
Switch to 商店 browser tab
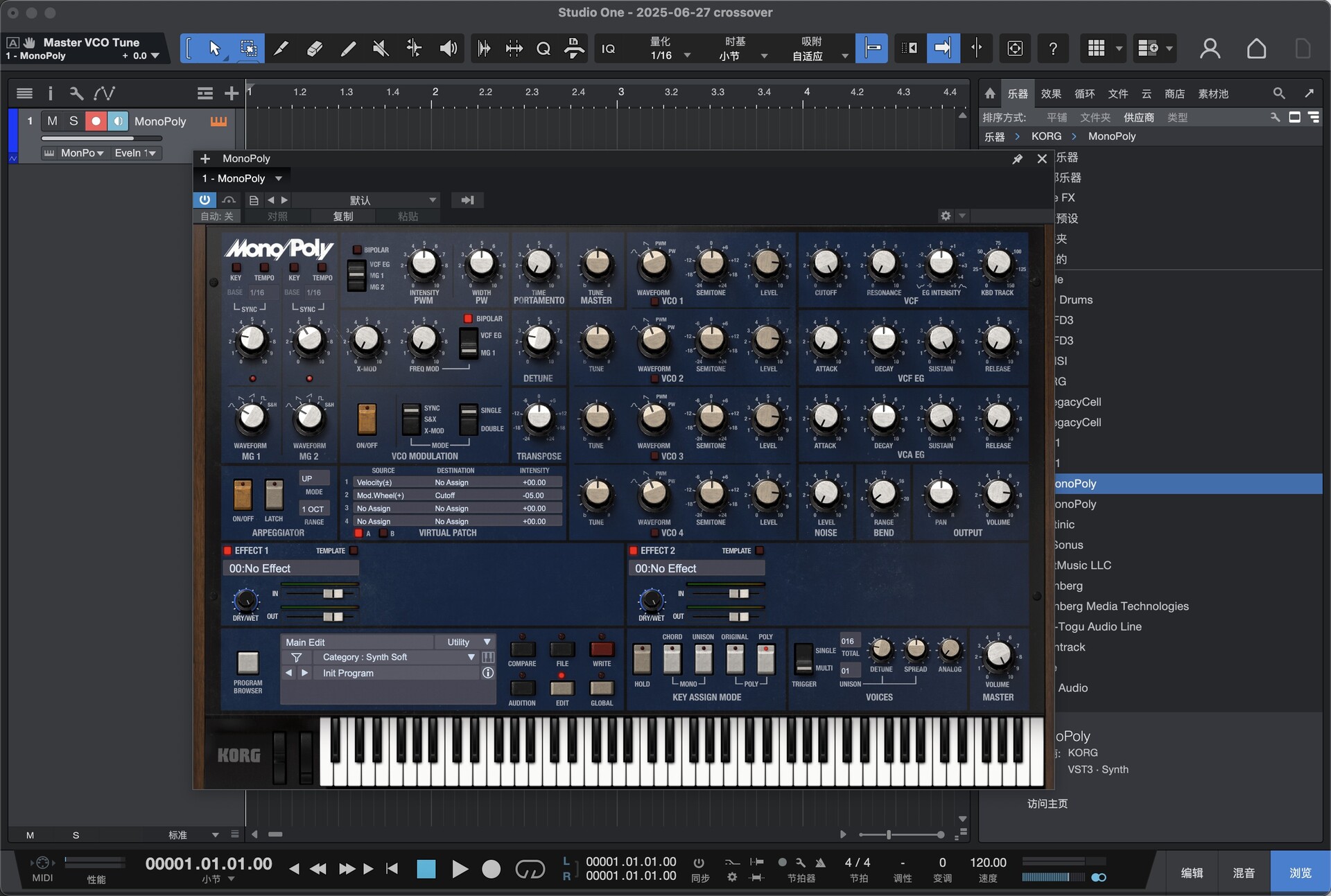pos(1174,94)
